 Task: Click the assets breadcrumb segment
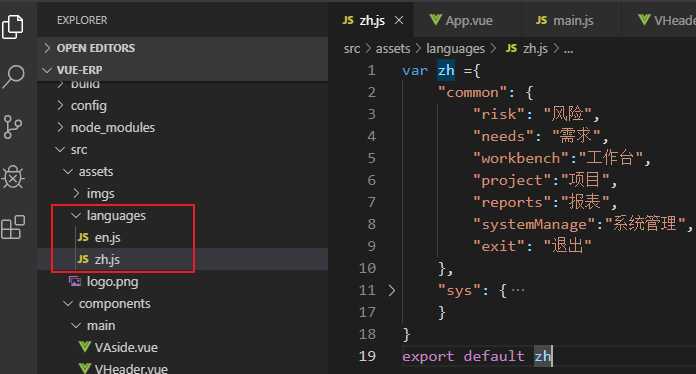pyautogui.click(x=393, y=49)
